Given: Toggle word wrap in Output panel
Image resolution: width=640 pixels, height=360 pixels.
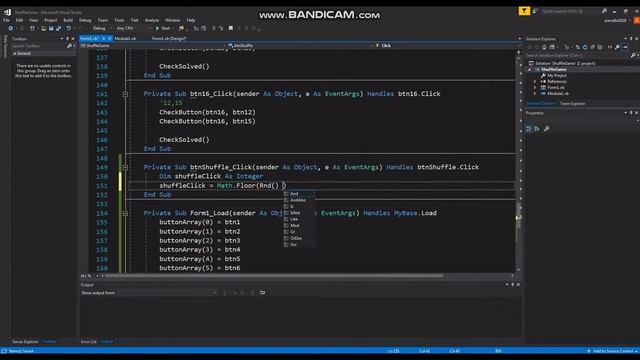Looking at the screenshot, I should (x=262, y=293).
